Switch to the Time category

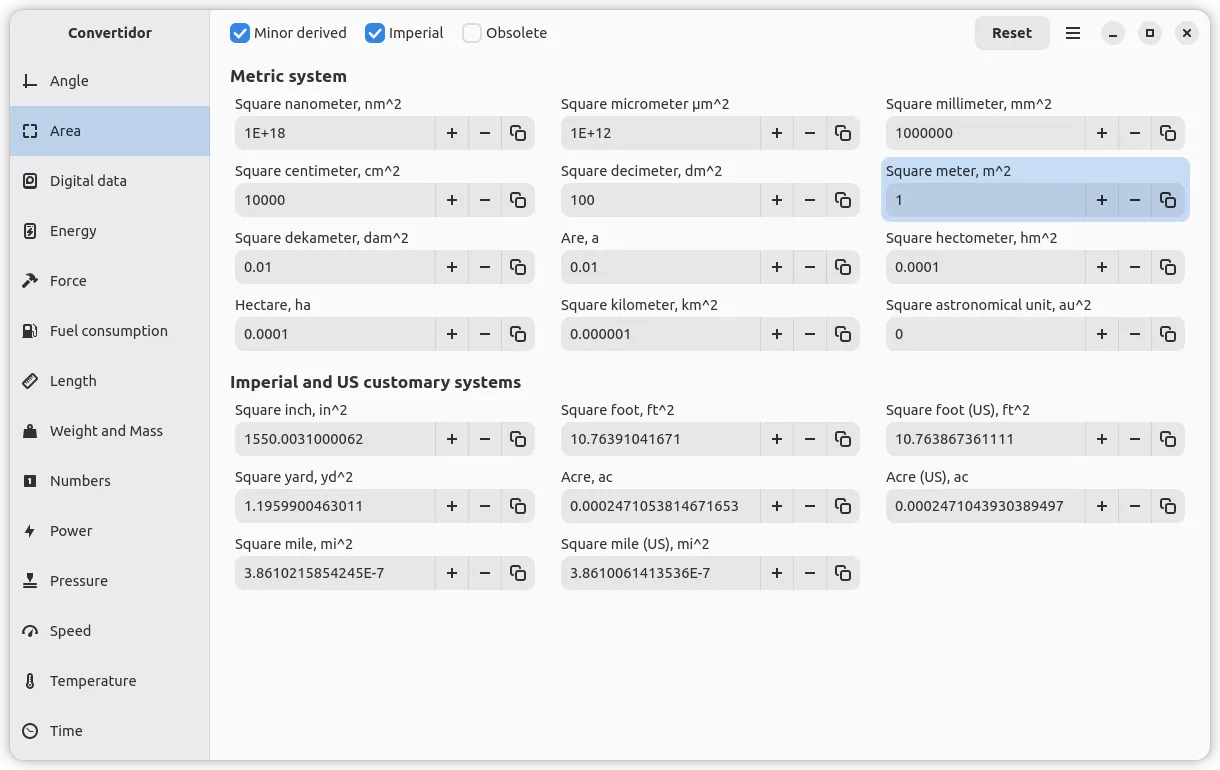tap(110, 731)
